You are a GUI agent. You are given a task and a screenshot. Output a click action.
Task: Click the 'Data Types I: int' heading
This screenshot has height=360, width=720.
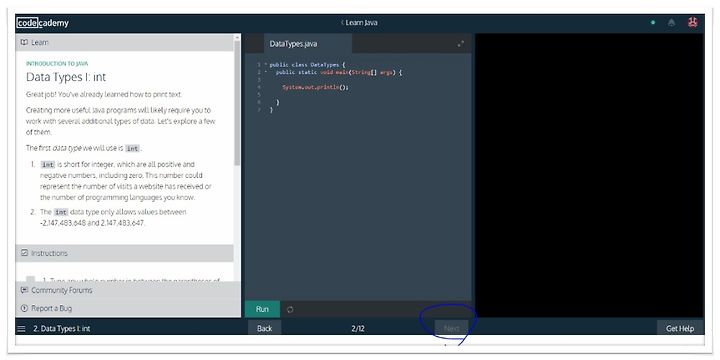click(66, 77)
